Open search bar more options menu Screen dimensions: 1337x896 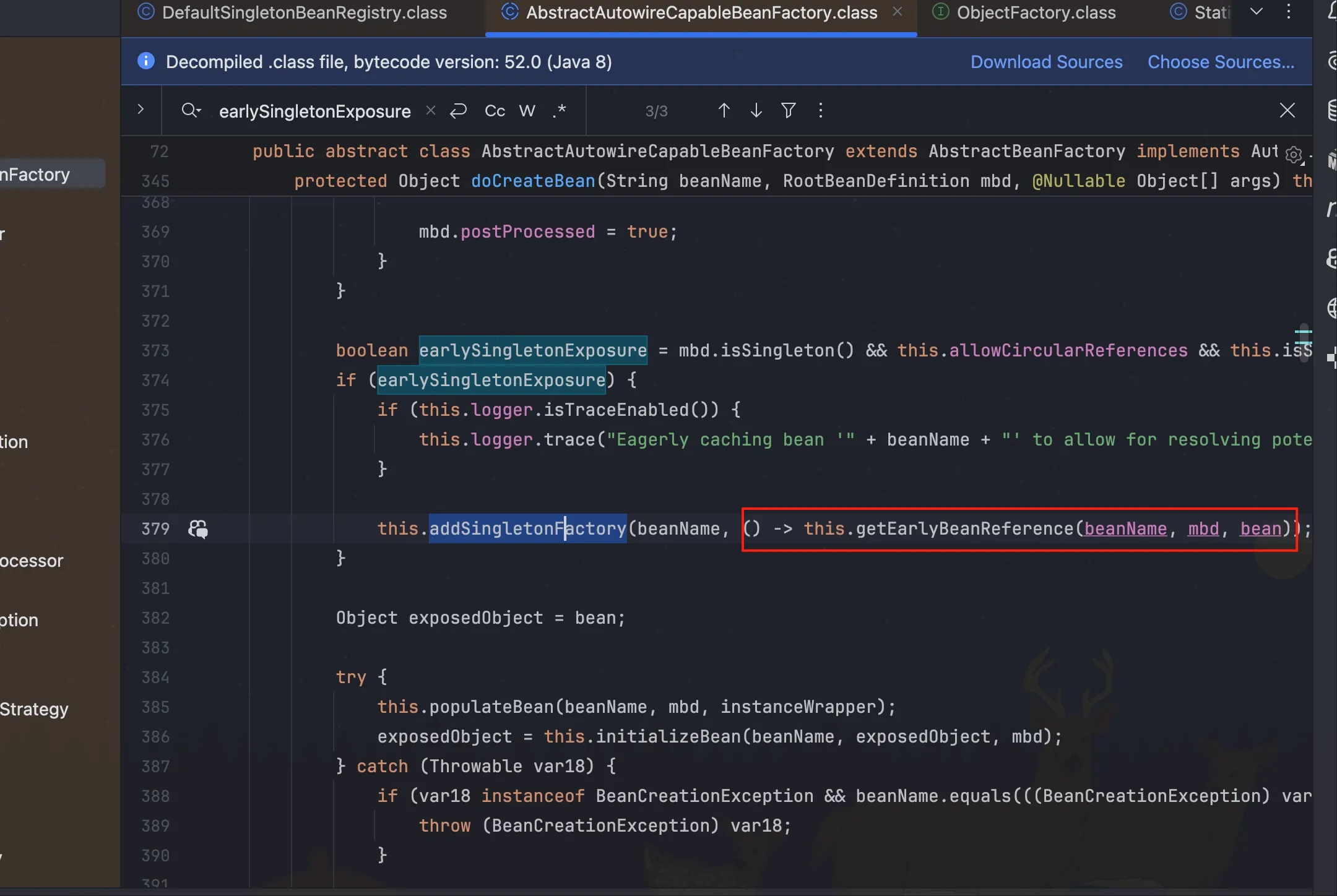(821, 111)
